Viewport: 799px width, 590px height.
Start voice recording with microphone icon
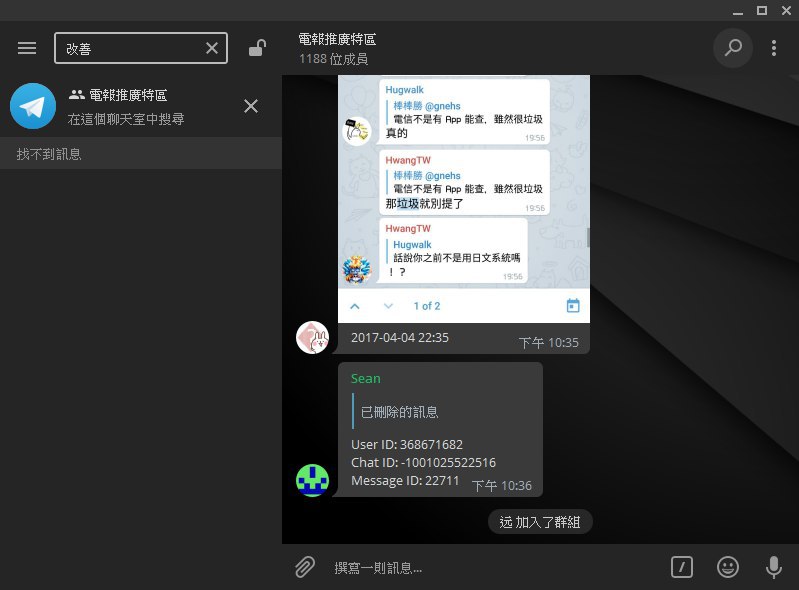tap(773, 567)
